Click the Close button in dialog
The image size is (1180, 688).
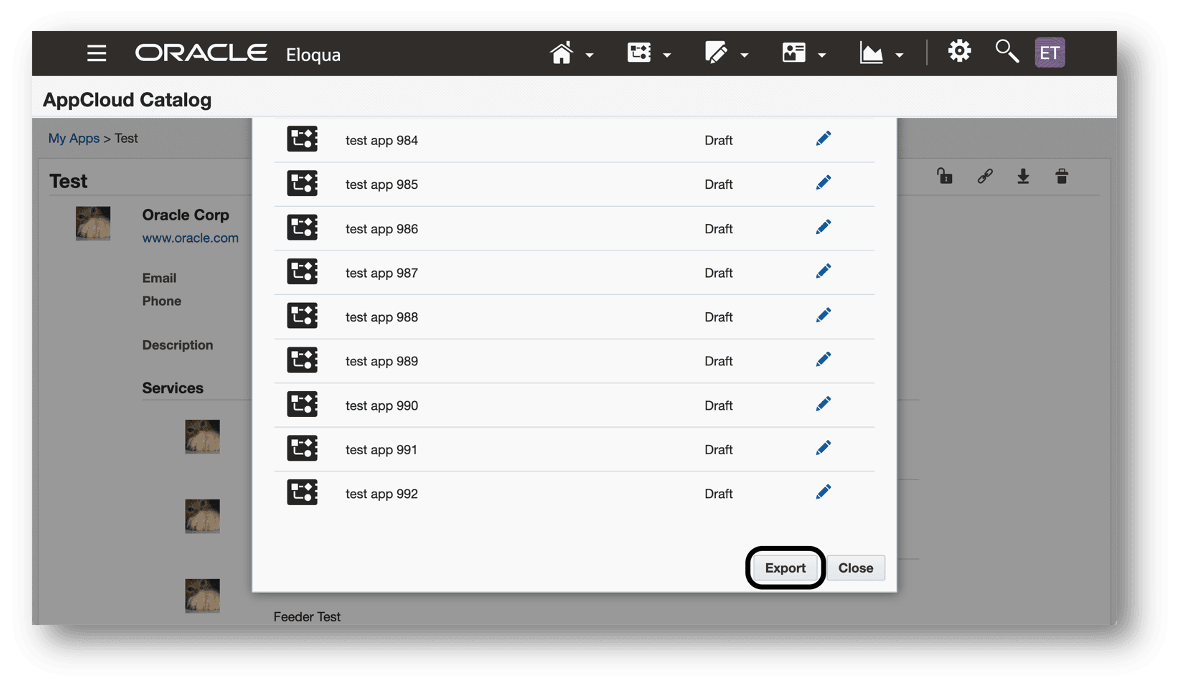tap(856, 568)
